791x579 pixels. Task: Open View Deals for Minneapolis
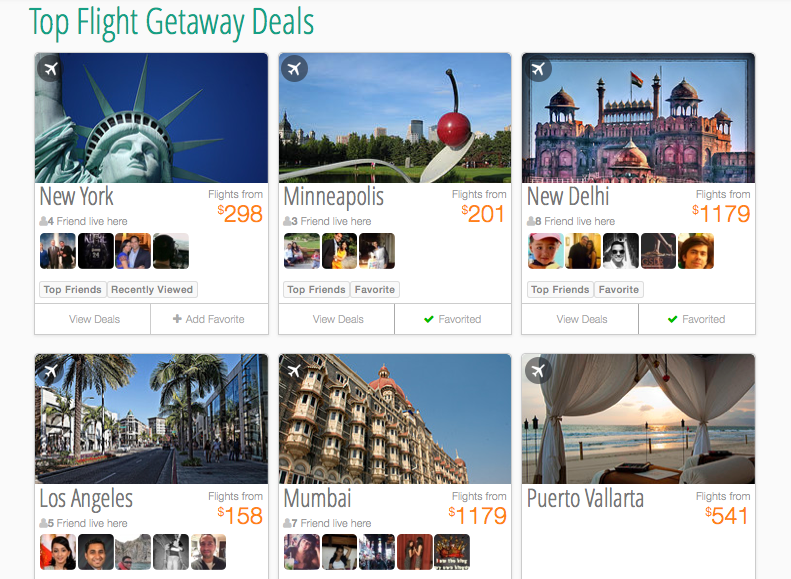click(336, 319)
